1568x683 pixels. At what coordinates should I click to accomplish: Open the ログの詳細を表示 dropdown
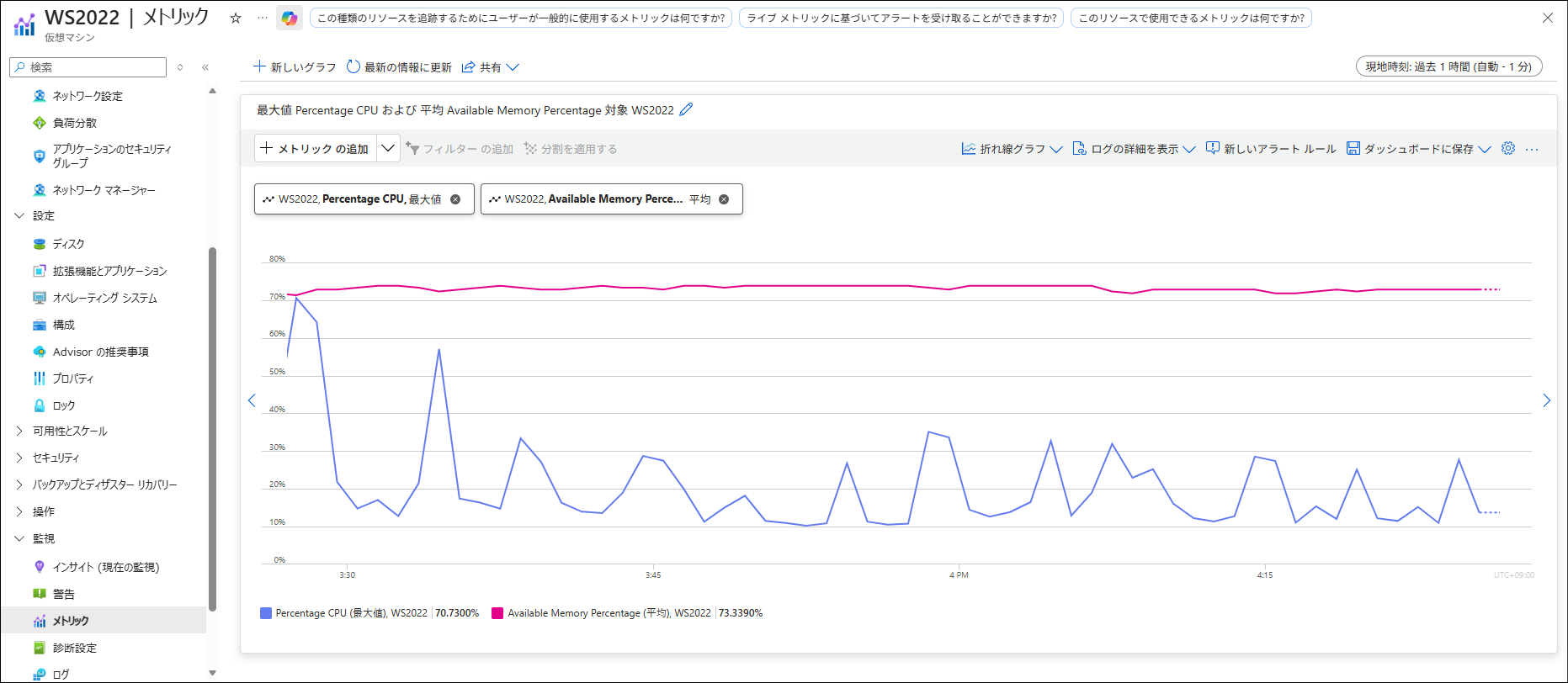point(1134,149)
